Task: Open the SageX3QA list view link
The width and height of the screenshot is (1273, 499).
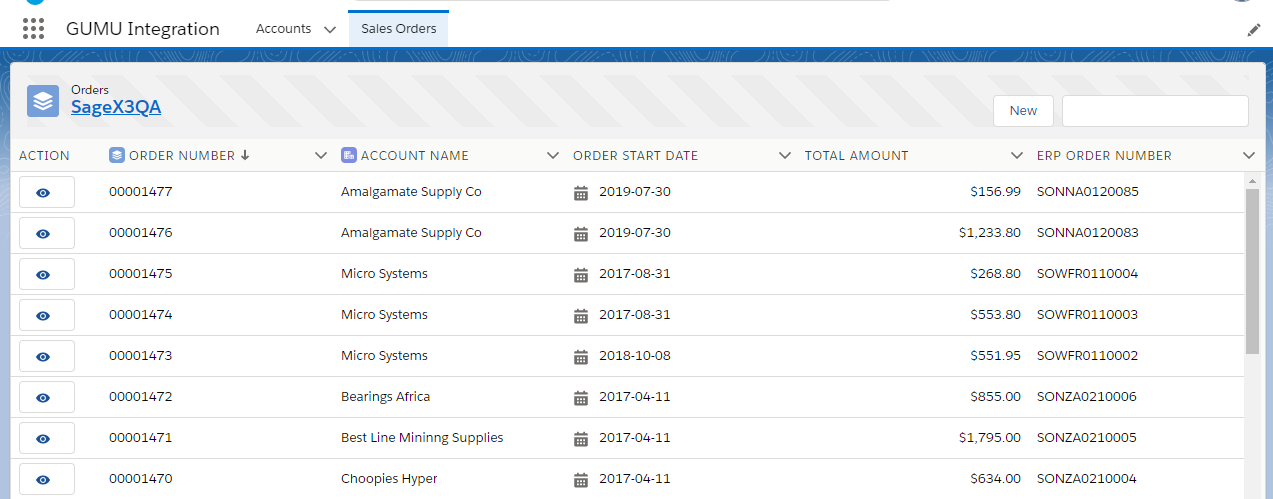Action: coord(116,107)
